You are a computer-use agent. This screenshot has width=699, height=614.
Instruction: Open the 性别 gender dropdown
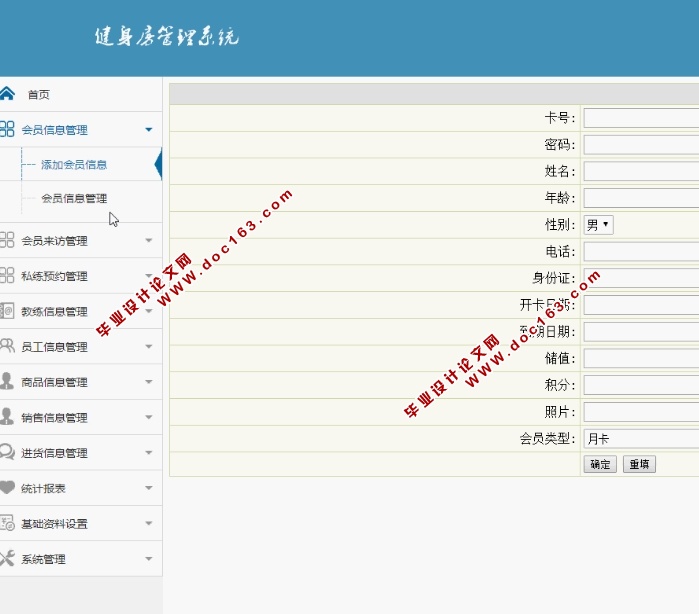pyautogui.click(x=598, y=225)
